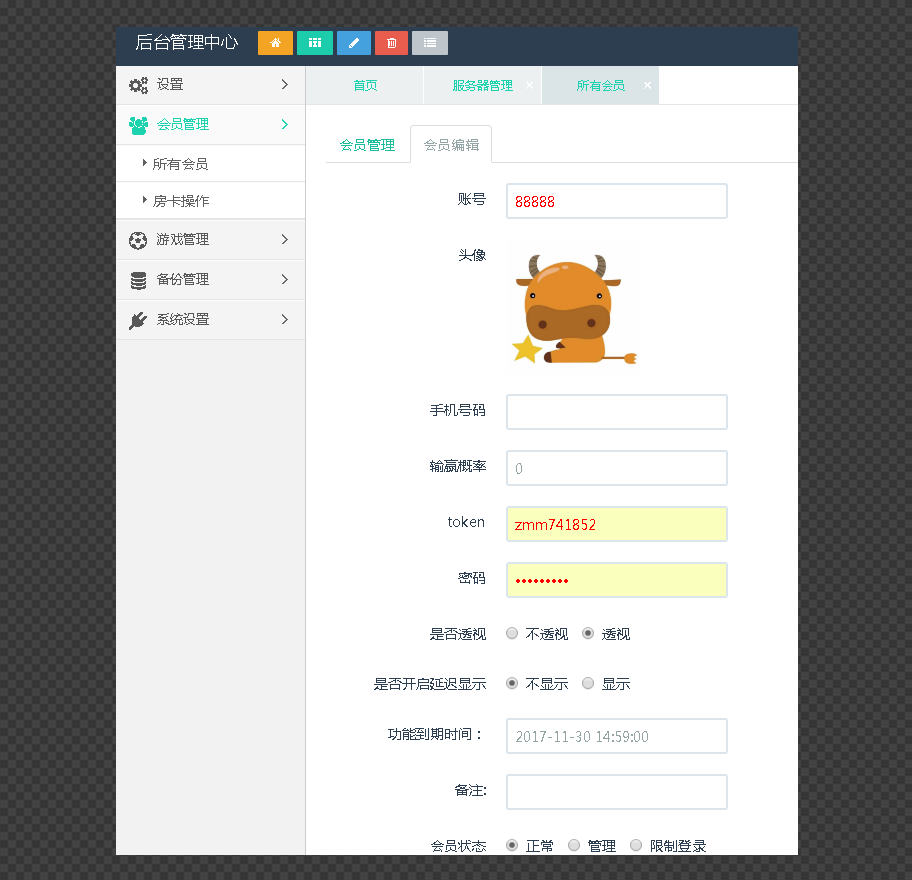Click the soccer ball icon beside 游戏管理

[138, 239]
